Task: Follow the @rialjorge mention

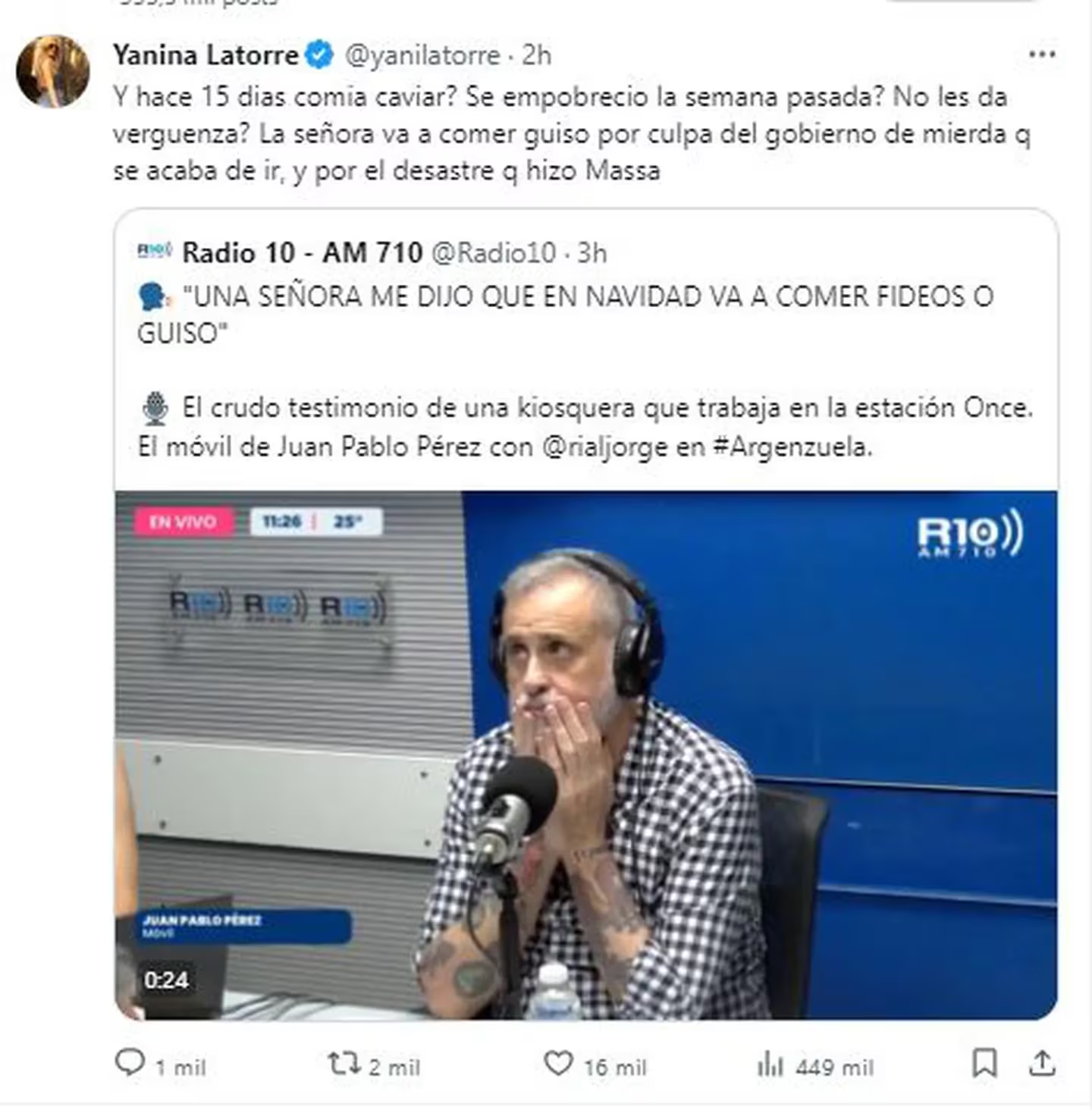Action: pos(605,447)
